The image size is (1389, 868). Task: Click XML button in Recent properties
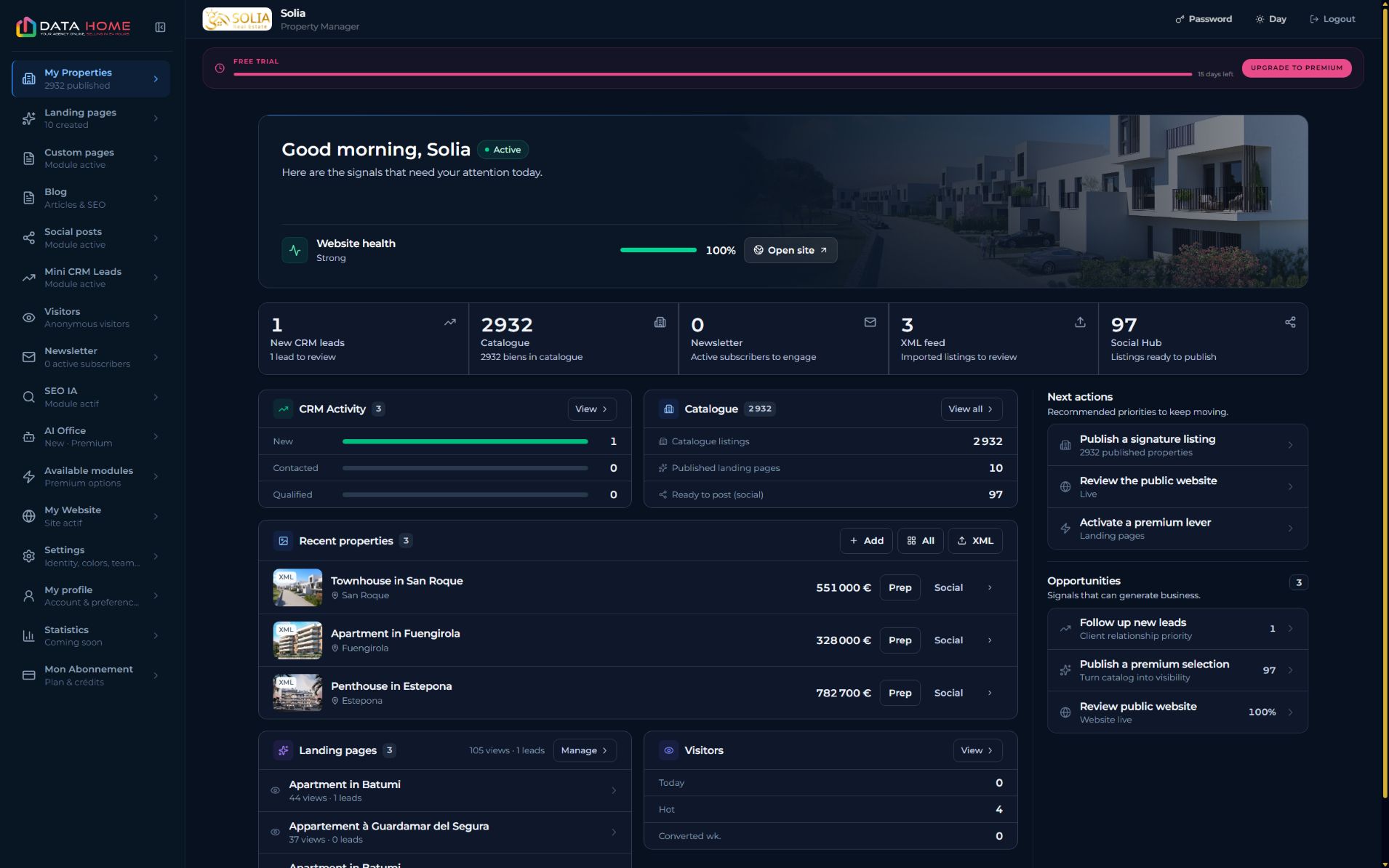[x=975, y=541]
